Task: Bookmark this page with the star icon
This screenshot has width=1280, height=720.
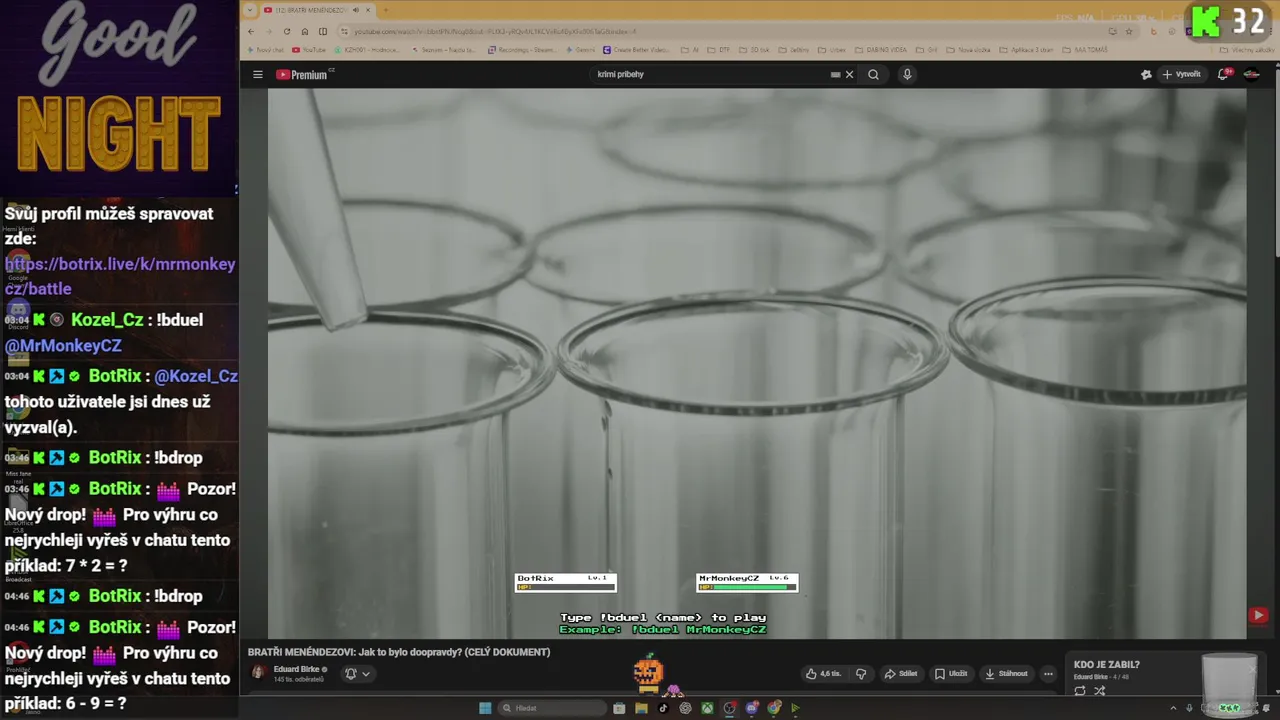Action: point(1129,31)
